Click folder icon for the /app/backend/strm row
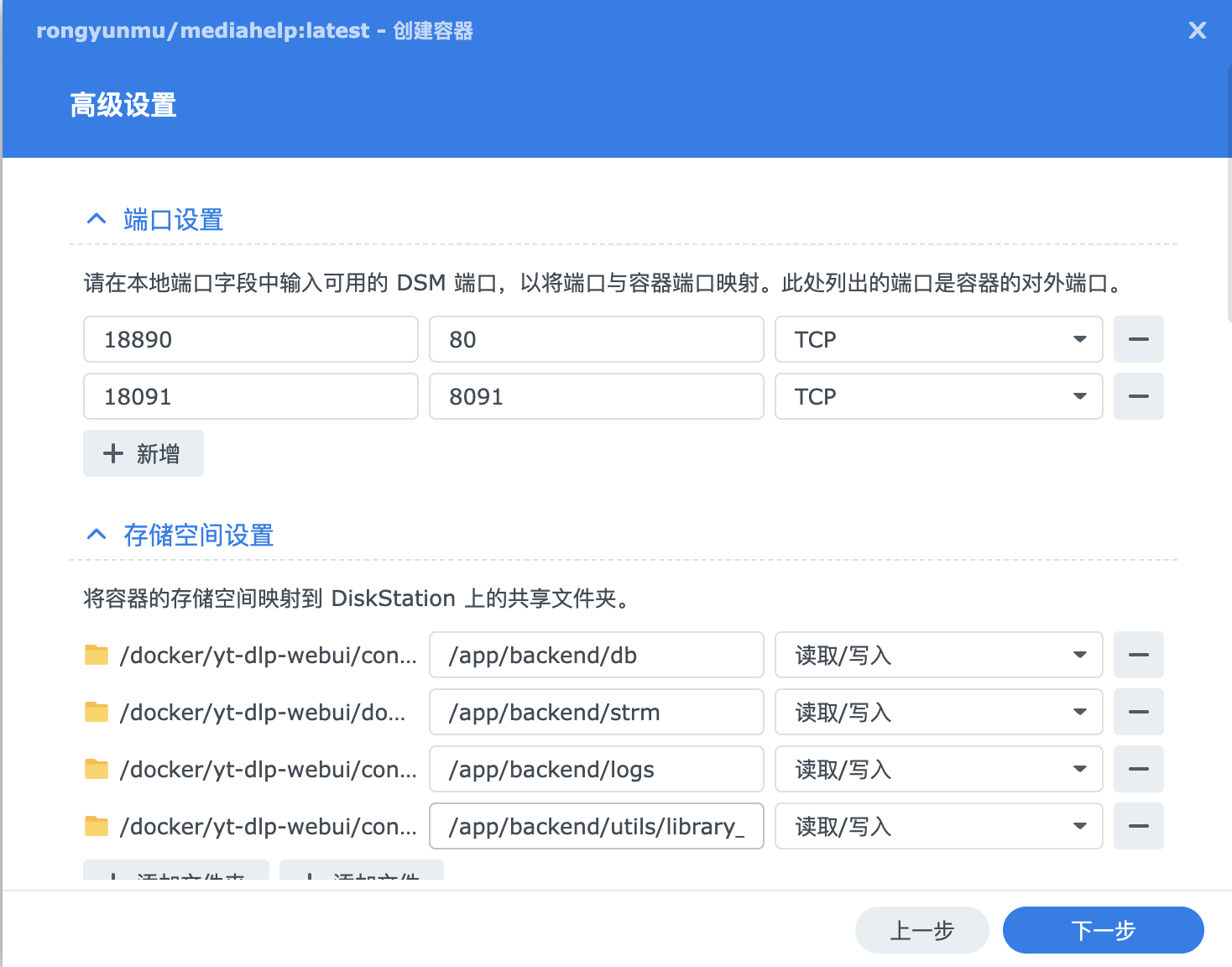1232x967 pixels. 97,712
